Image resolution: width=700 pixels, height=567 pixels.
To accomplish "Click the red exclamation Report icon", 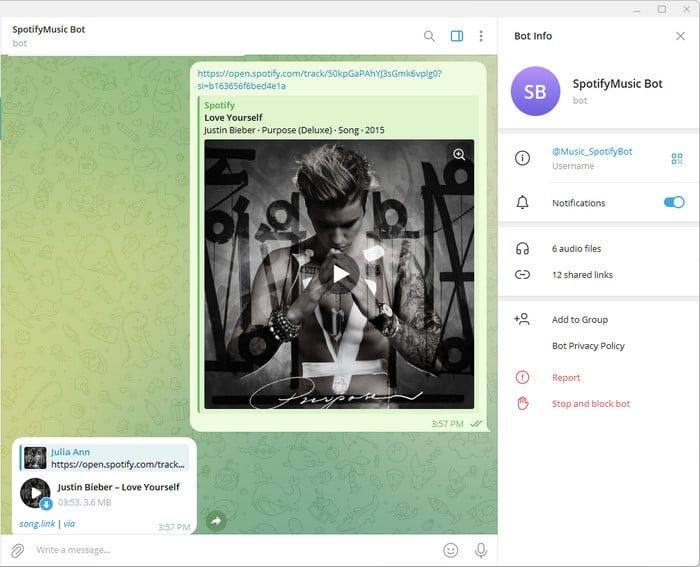I will coord(522,377).
